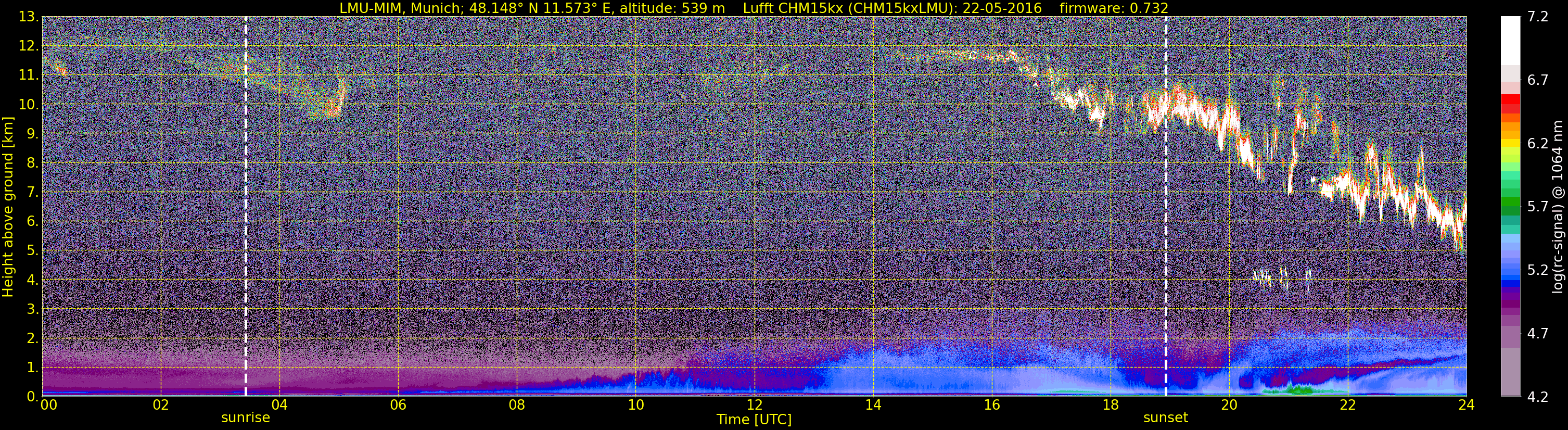Click the height axis tick '3.'
The height and width of the screenshot is (430, 1568).
pyautogui.click(x=32, y=309)
